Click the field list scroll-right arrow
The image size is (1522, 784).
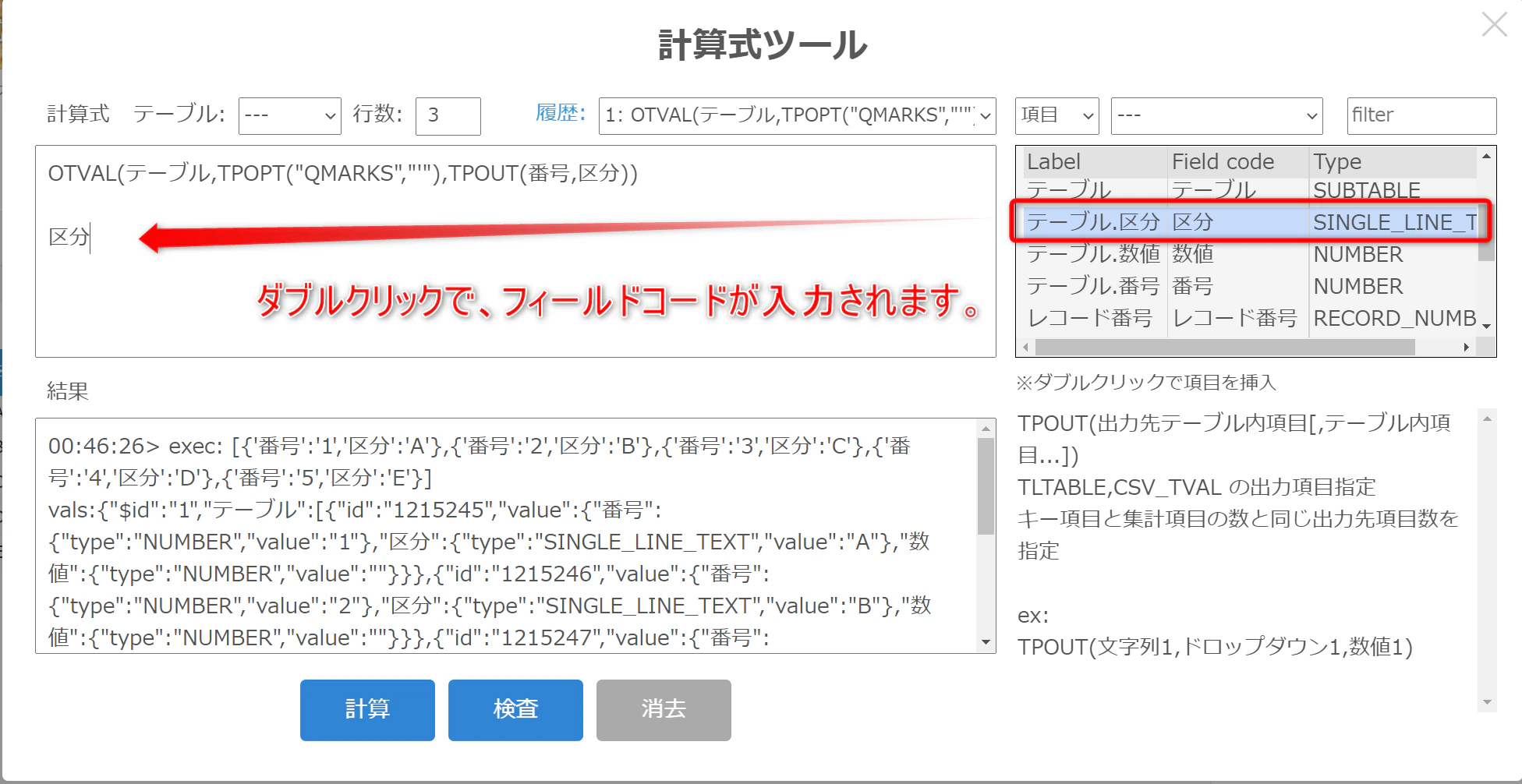click(1467, 347)
